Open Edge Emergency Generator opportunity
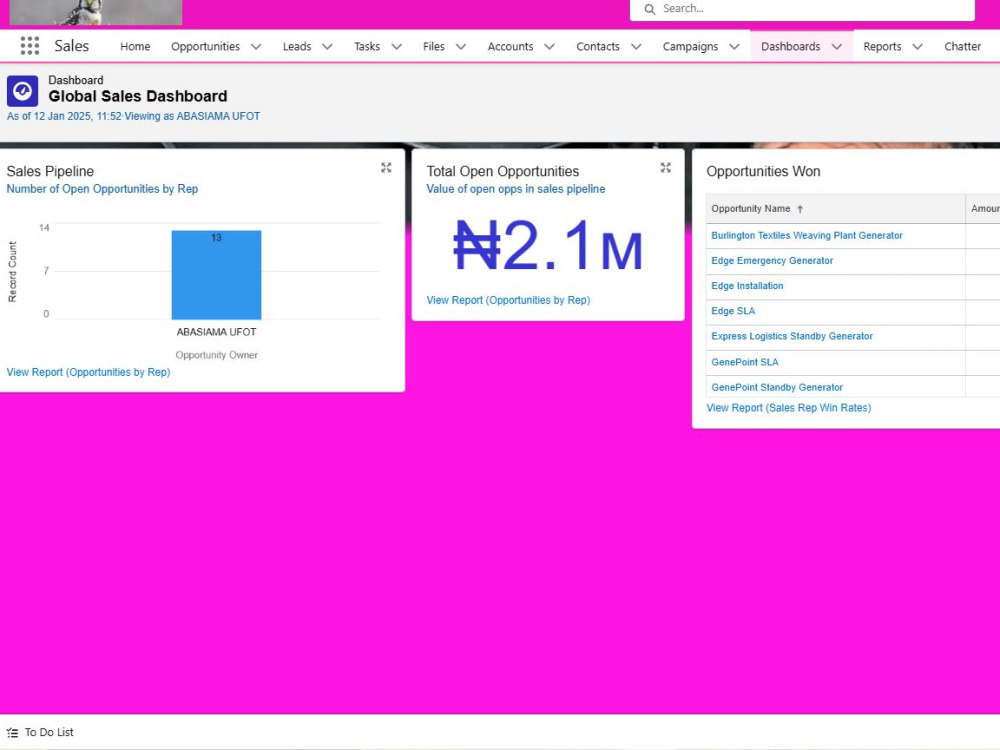The height and width of the screenshot is (750, 1000). (x=772, y=261)
